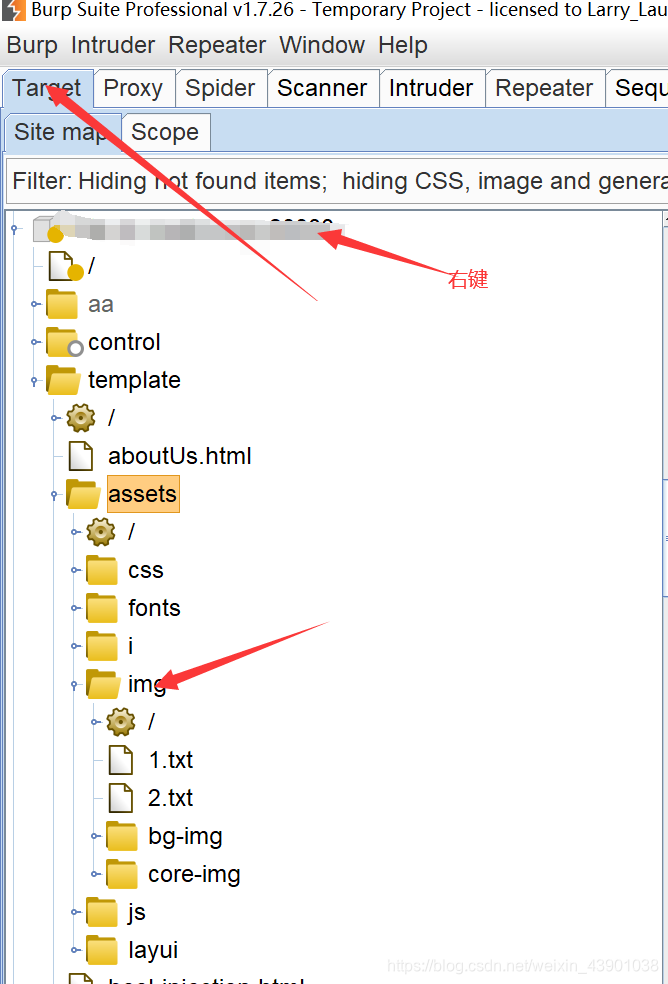
Task: Click the assets open-folder icon
Action: tap(83, 495)
